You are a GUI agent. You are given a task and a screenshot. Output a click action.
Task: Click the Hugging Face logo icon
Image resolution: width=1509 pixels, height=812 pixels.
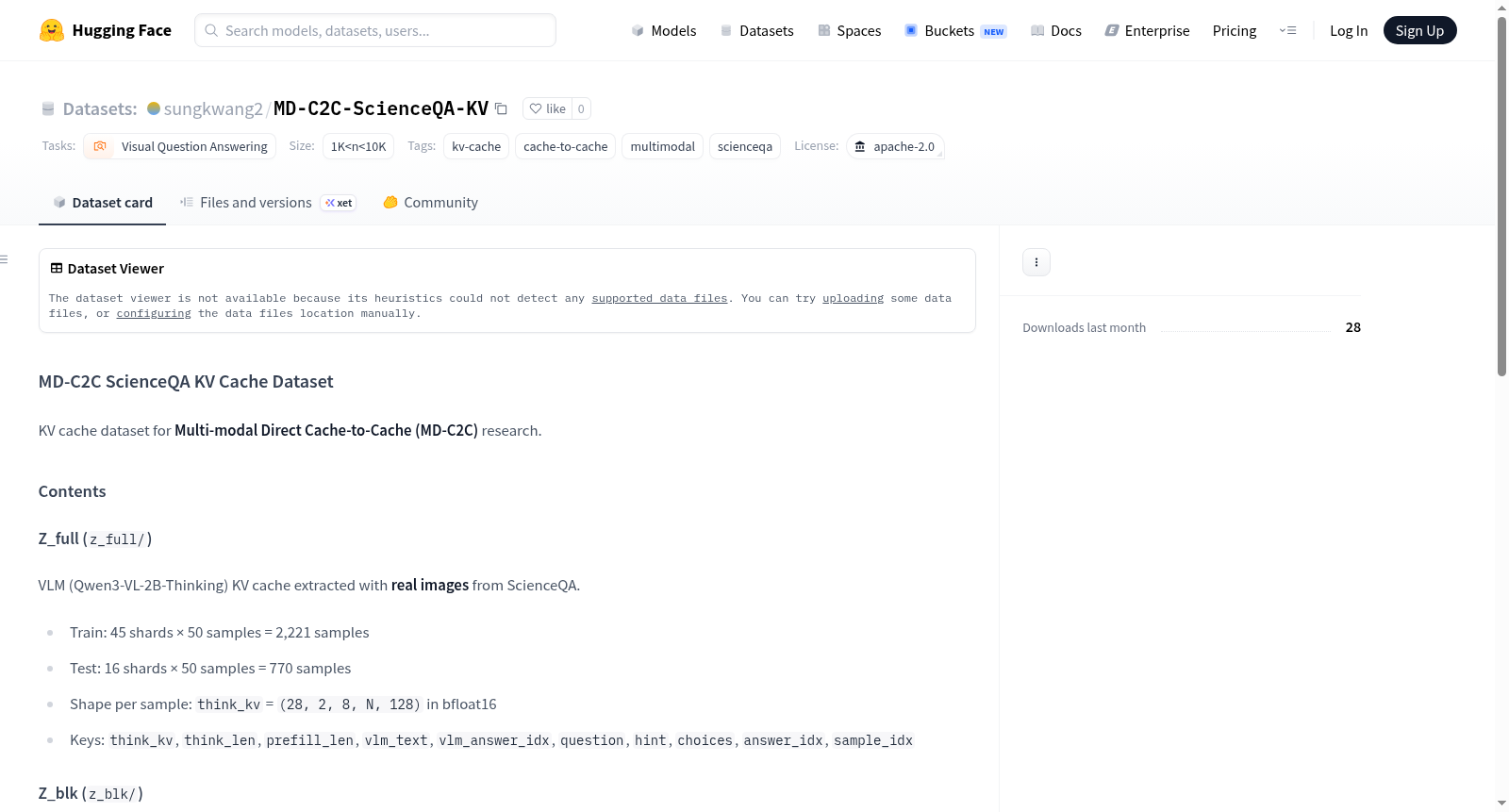tap(52, 30)
